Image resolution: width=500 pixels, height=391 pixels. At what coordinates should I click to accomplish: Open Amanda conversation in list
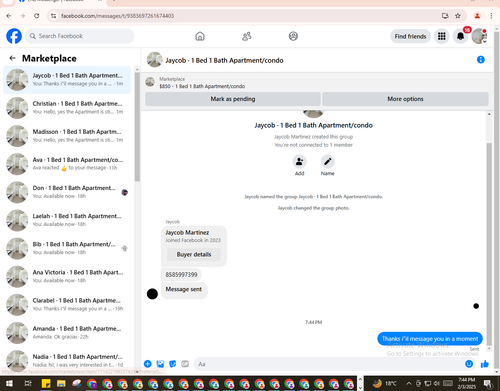click(67, 332)
